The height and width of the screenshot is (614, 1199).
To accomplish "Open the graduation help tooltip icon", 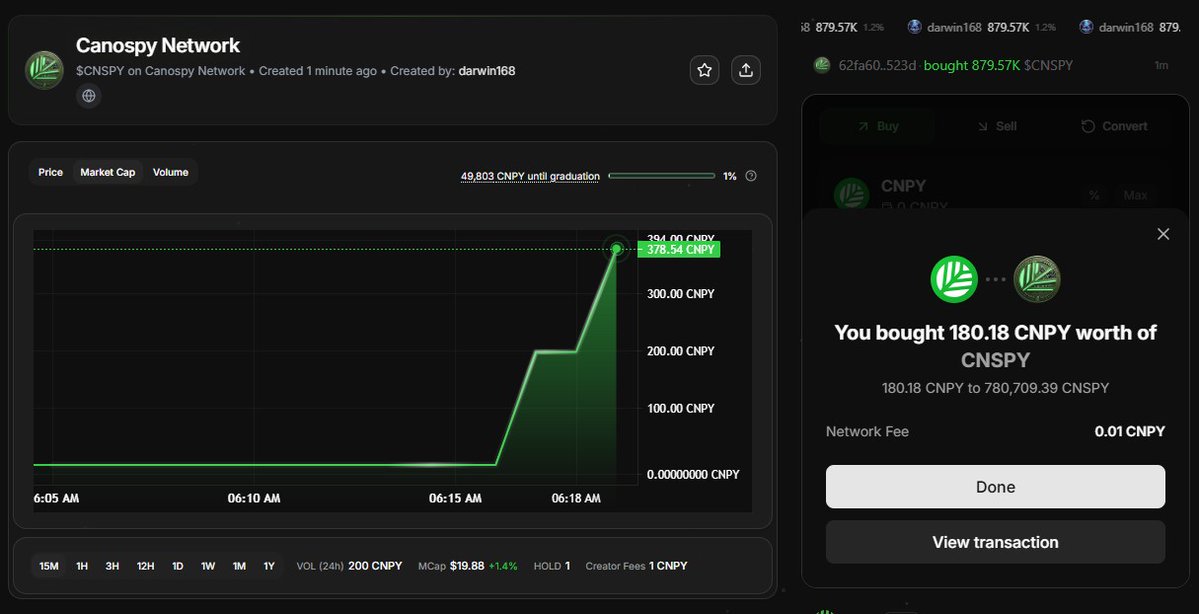I will click(x=750, y=174).
